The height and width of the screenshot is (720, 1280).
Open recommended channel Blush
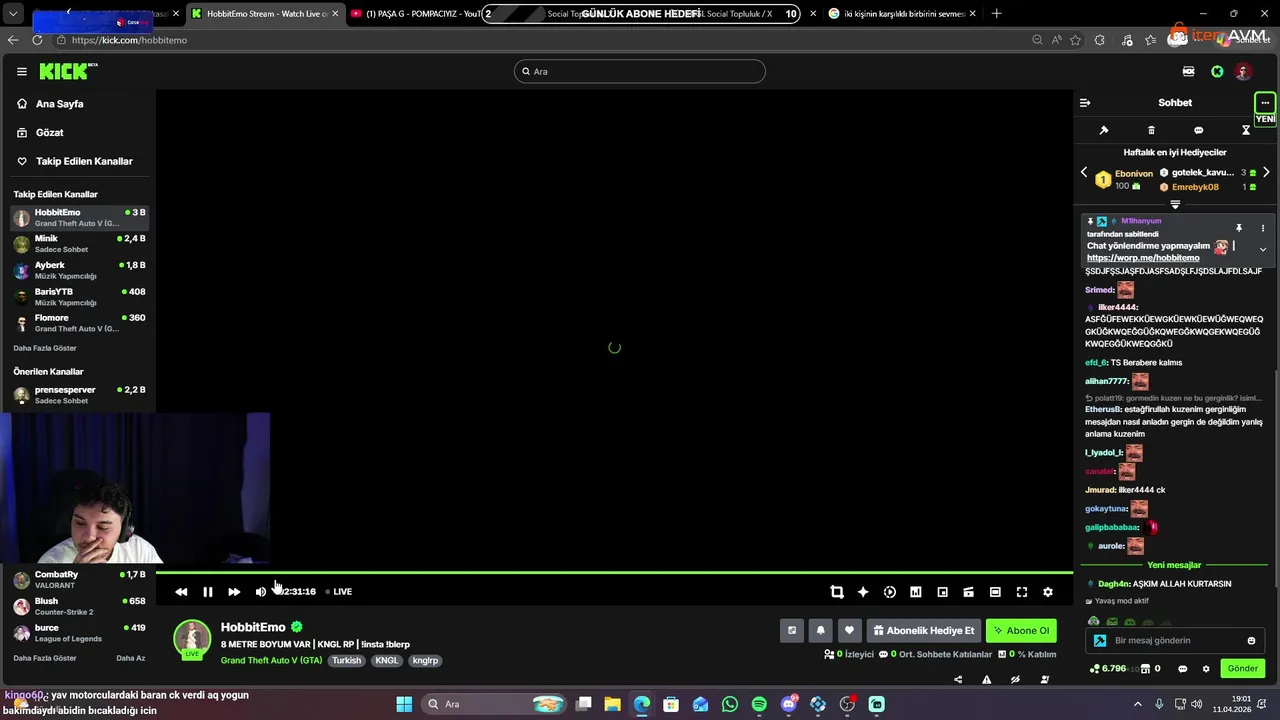(x=80, y=606)
